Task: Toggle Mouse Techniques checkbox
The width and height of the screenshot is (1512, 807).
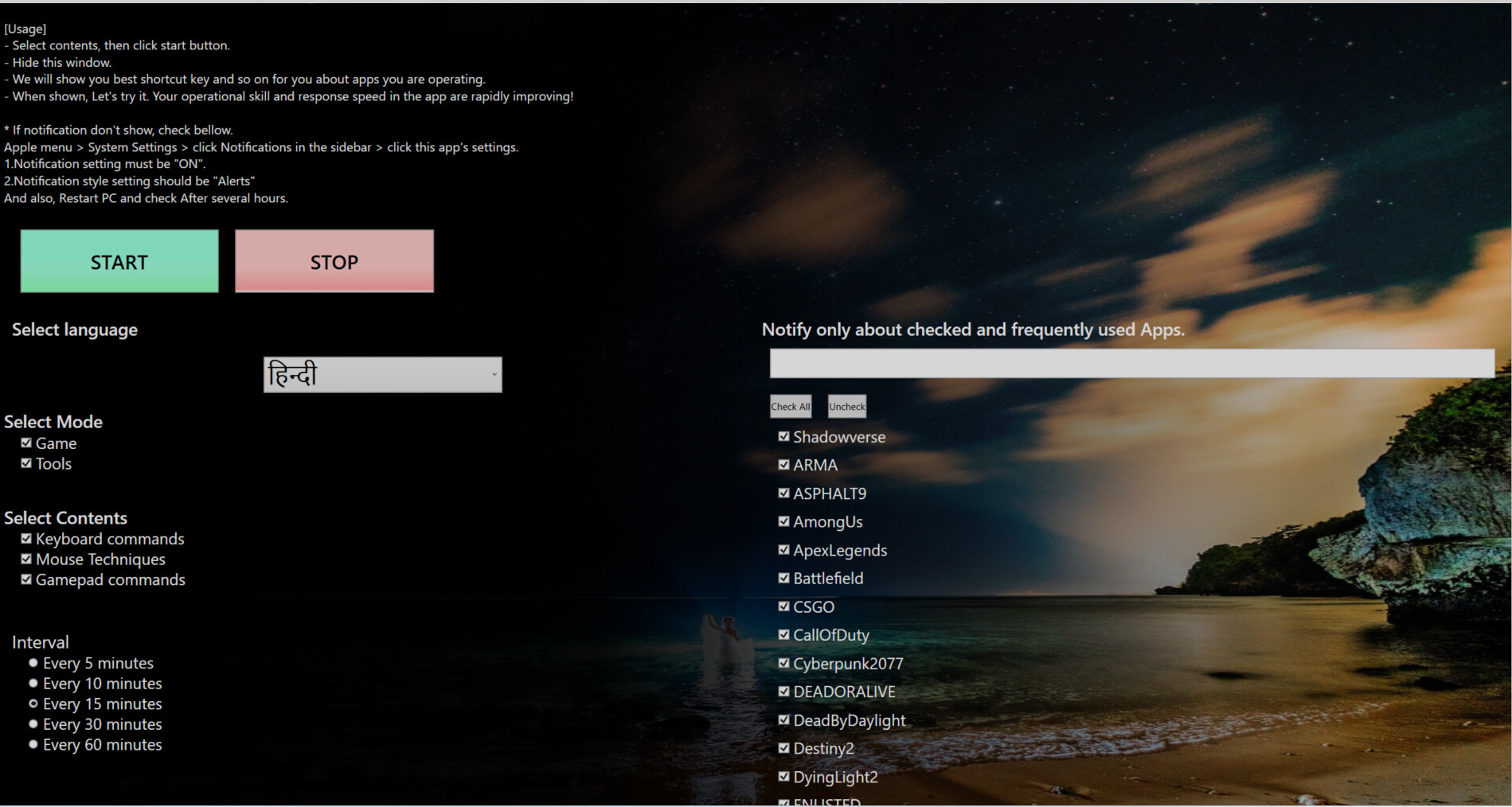Action: click(x=25, y=559)
